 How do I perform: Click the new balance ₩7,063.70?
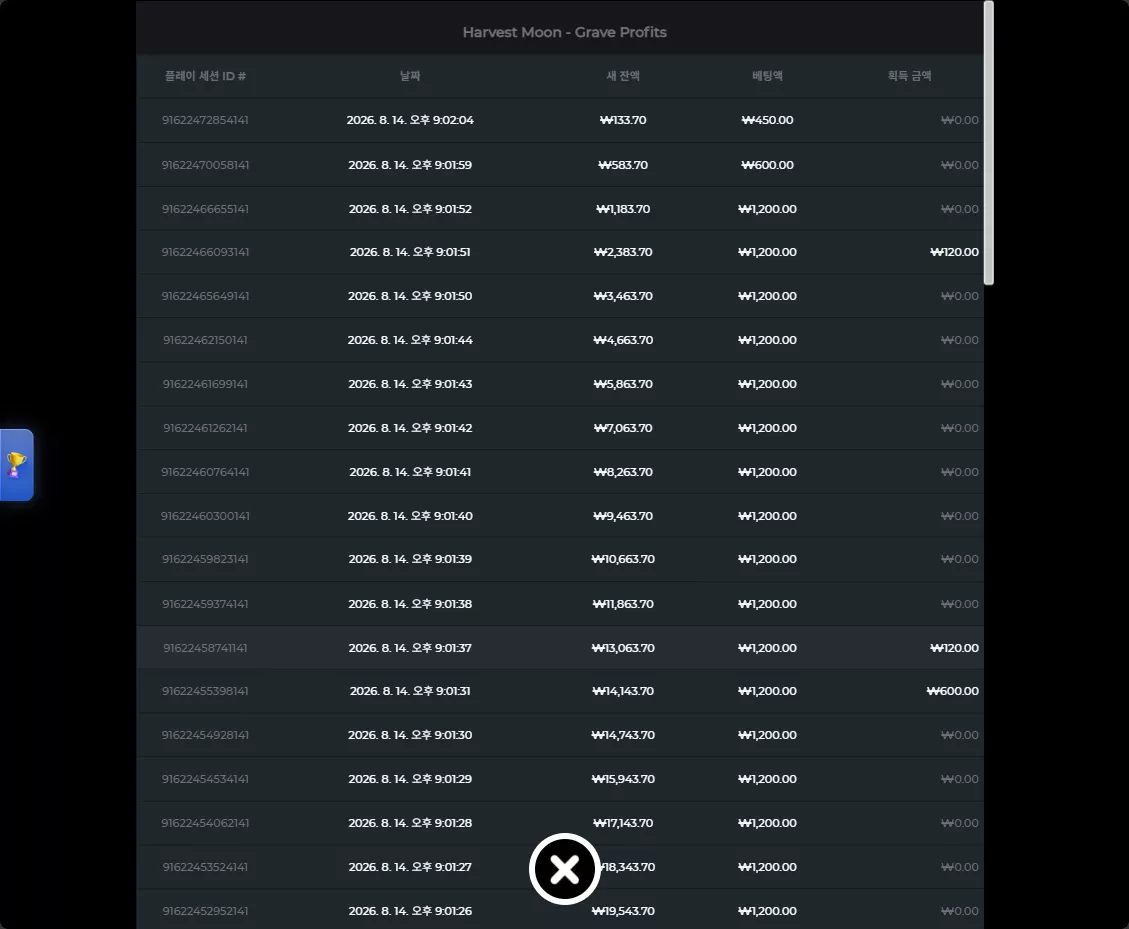coord(623,428)
